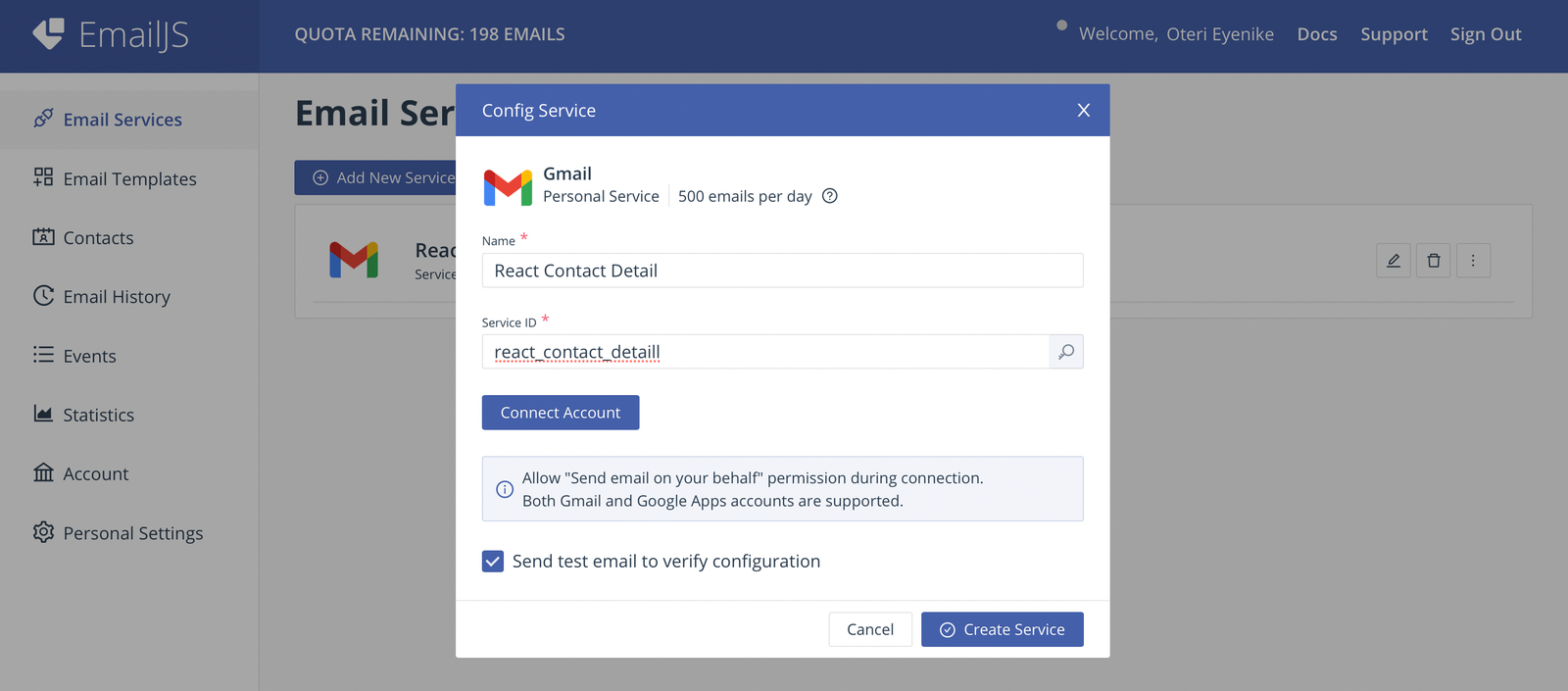Click Sign Out in the top bar
The height and width of the screenshot is (691, 1568).
tap(1486, 34)
